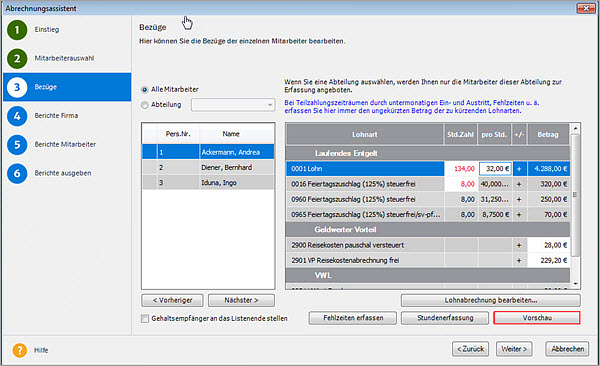Open the Berichte Firma step

tap(56, 116)
